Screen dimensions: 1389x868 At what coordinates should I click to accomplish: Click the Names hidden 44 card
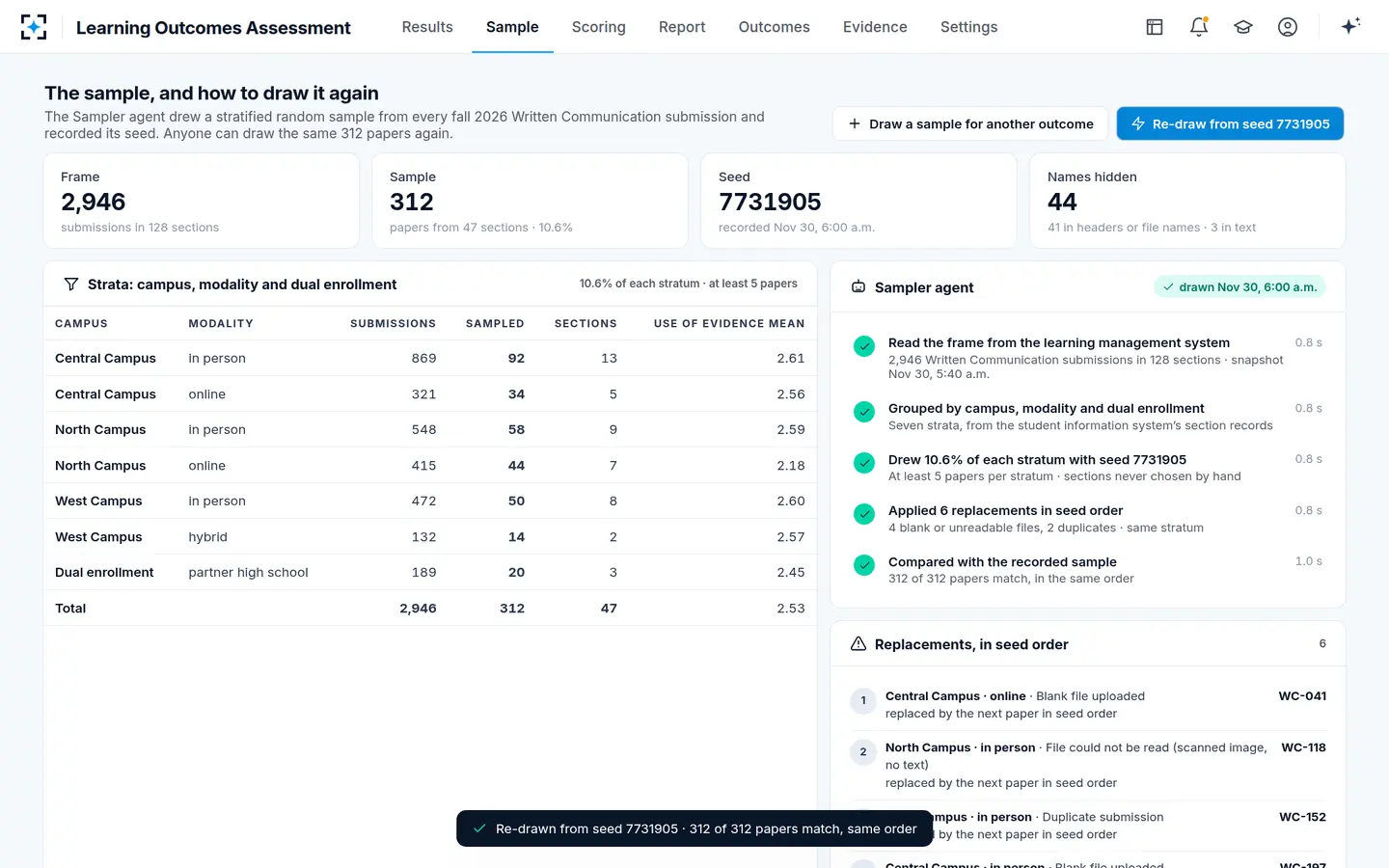pos(1187,201)
